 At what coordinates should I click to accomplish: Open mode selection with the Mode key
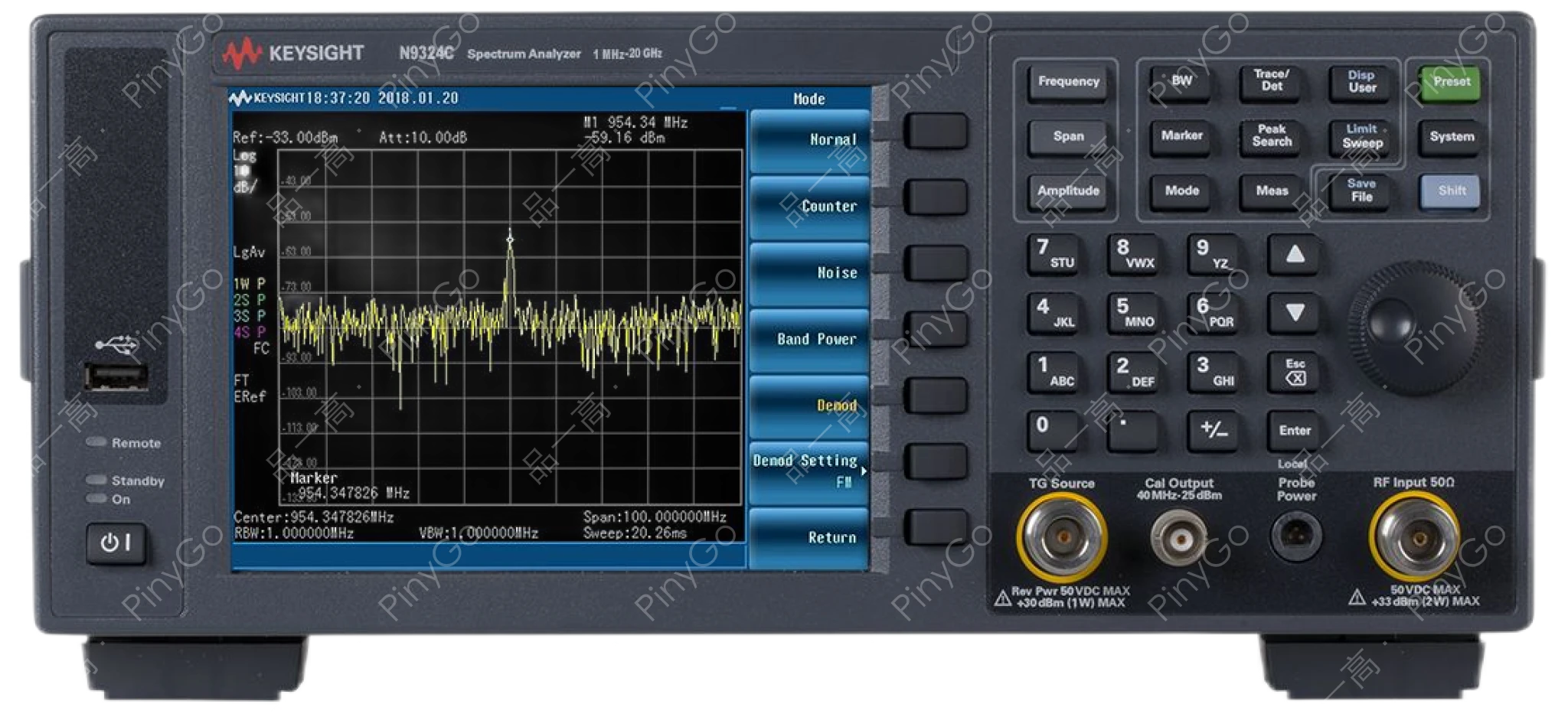coord(1180,190)
